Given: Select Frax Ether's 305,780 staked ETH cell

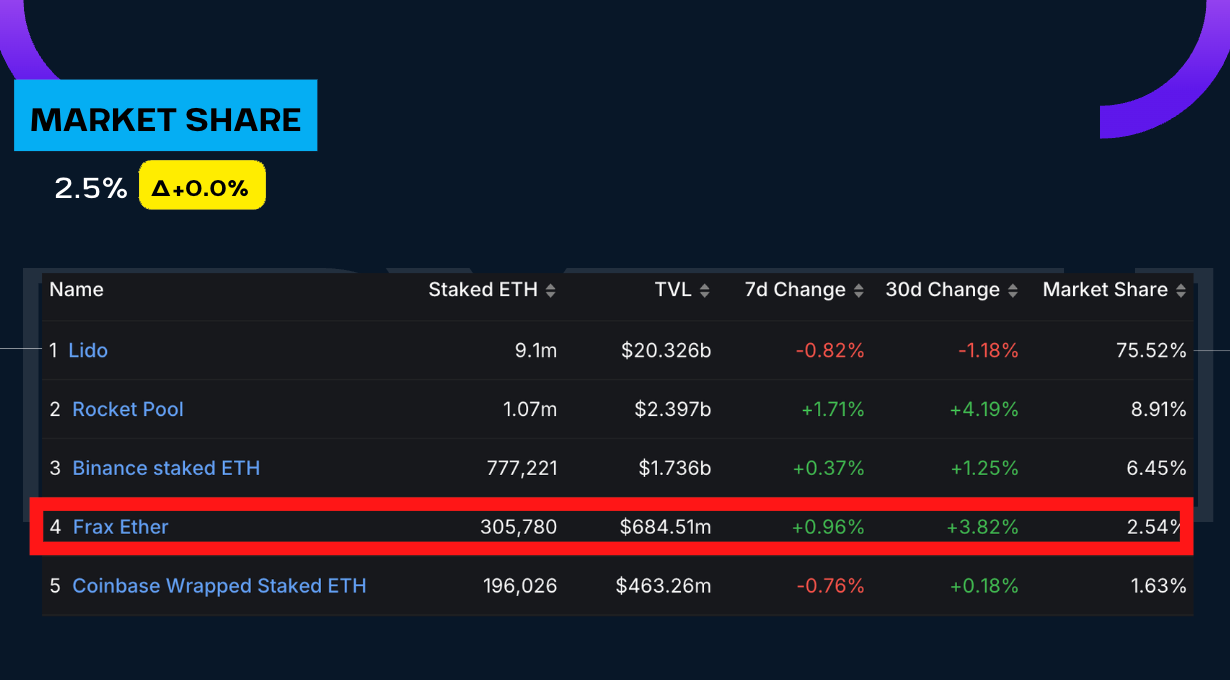Looking at the screenshot, I should point(518,527).
